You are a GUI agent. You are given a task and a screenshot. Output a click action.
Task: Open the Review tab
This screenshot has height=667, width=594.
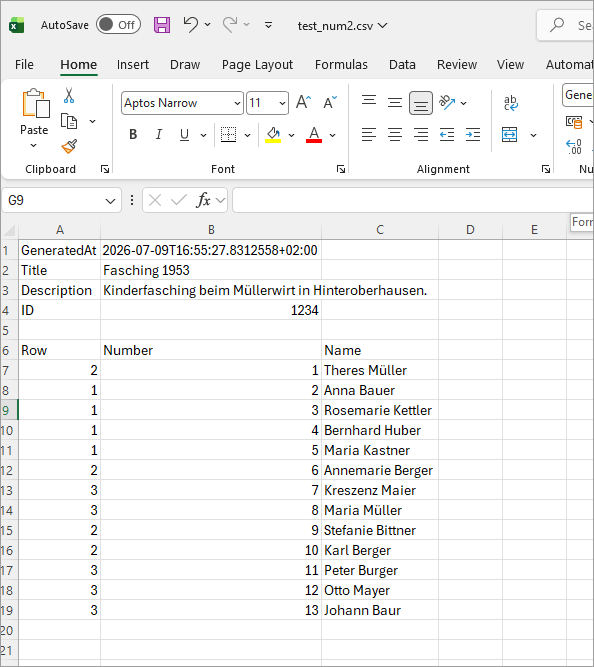point(457,65)
